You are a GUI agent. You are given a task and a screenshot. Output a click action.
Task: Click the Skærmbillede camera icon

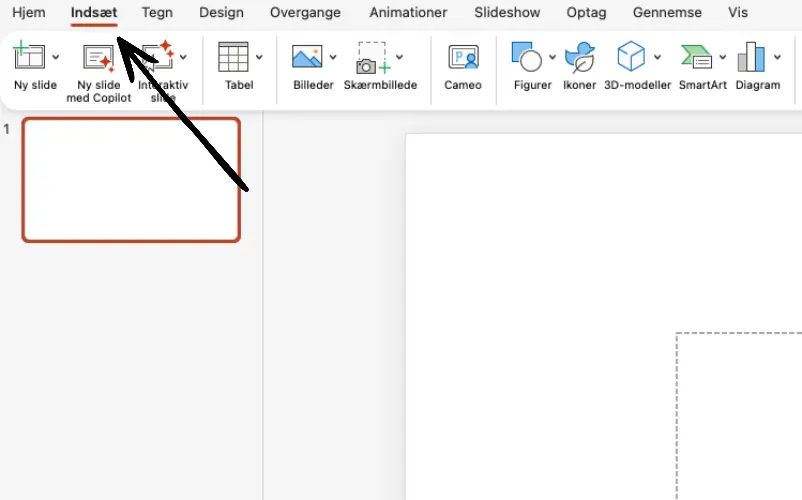tap(373, 58)
